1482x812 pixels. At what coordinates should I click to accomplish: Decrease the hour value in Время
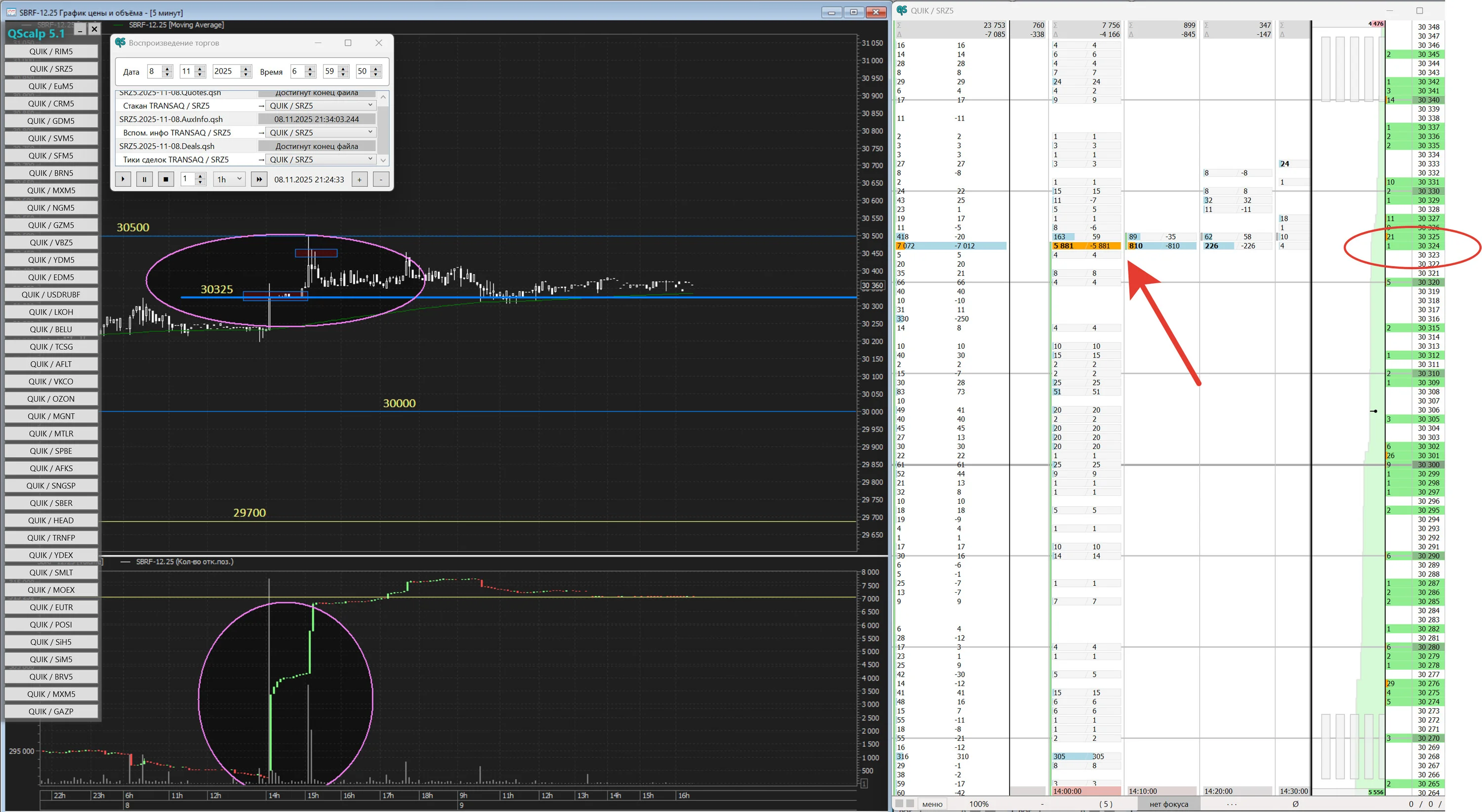click(x=310, y=75)
